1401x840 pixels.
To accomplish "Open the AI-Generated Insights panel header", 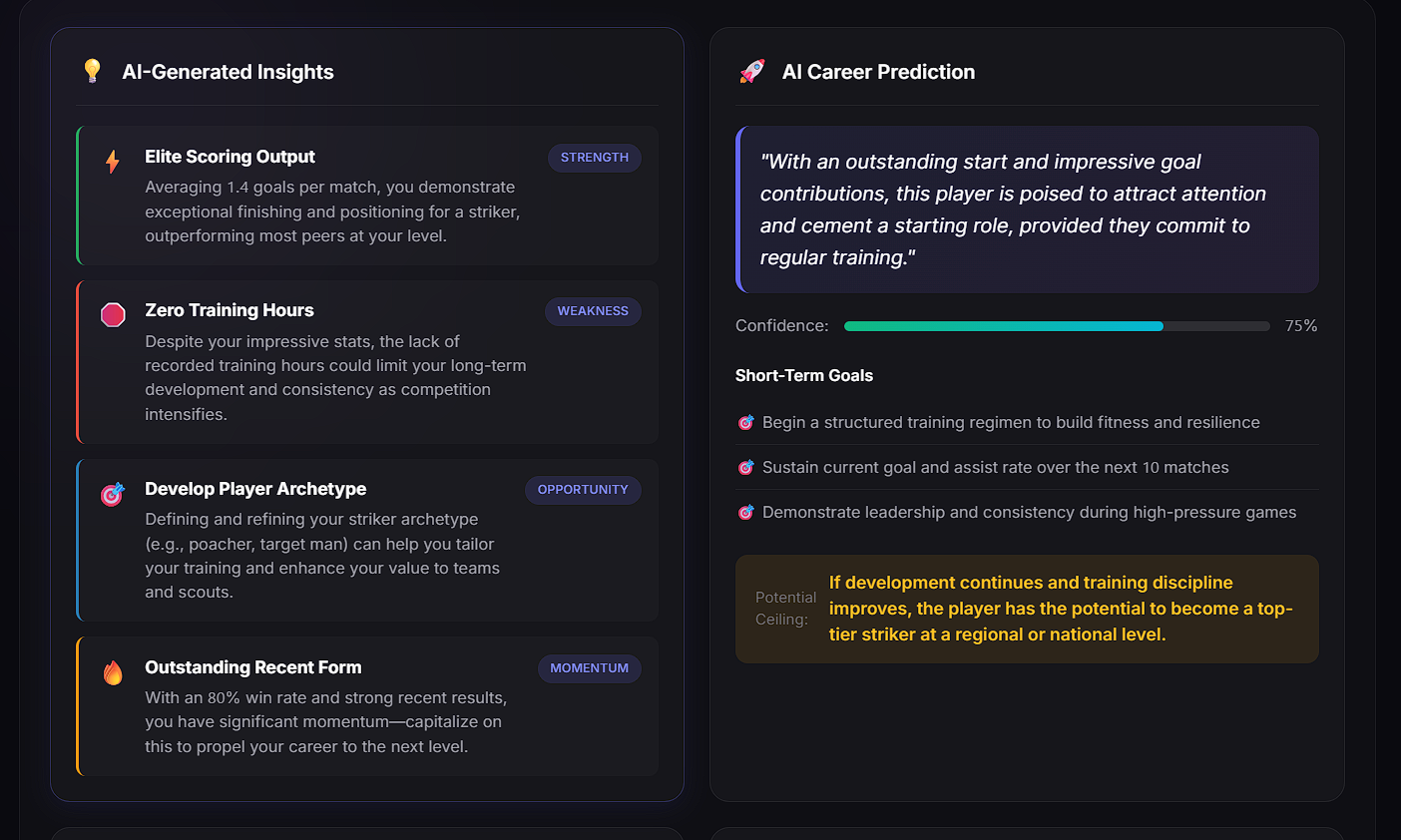I will [x=228, y=71].
